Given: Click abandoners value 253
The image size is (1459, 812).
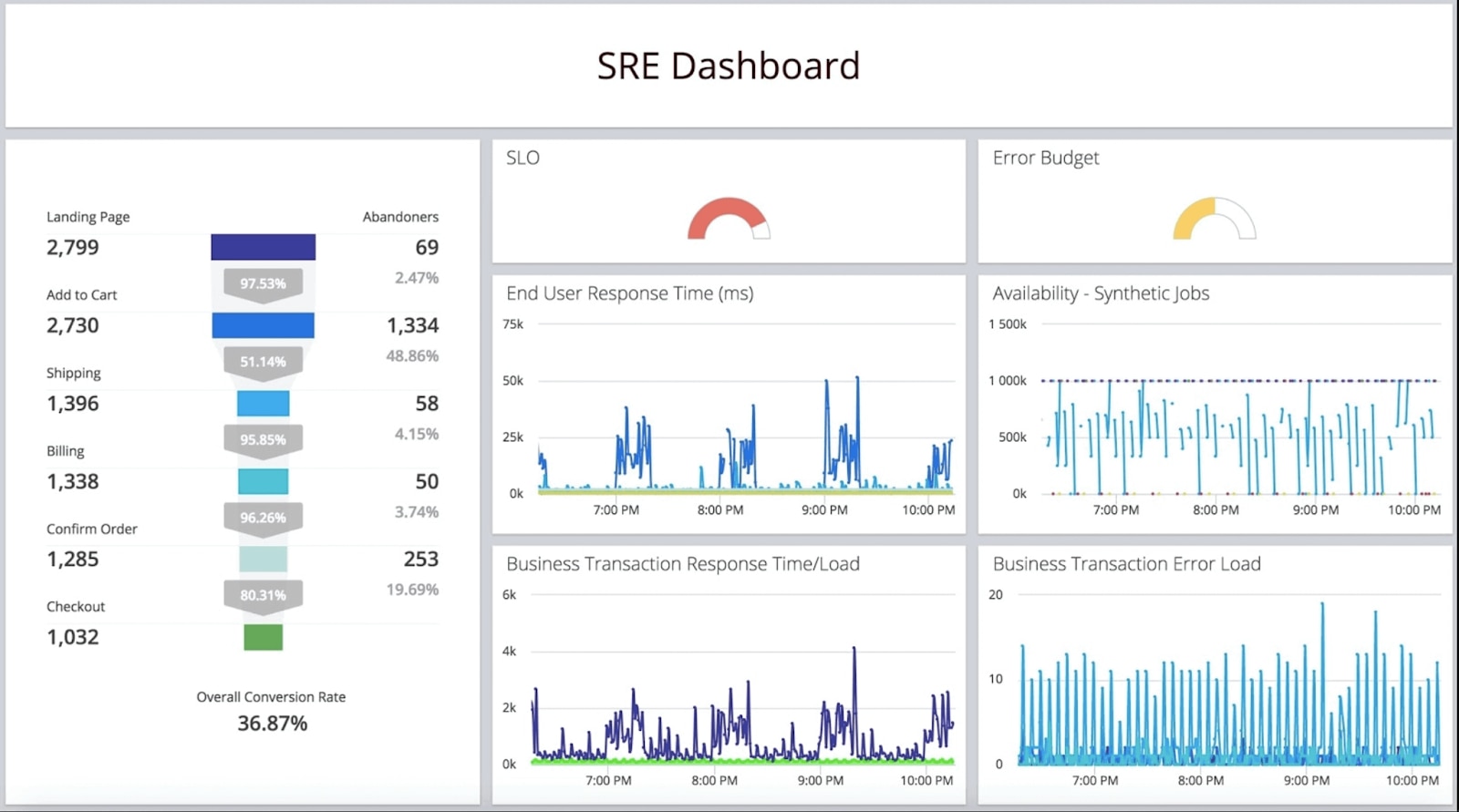Looking at the screenshot, I should point(421,560).
